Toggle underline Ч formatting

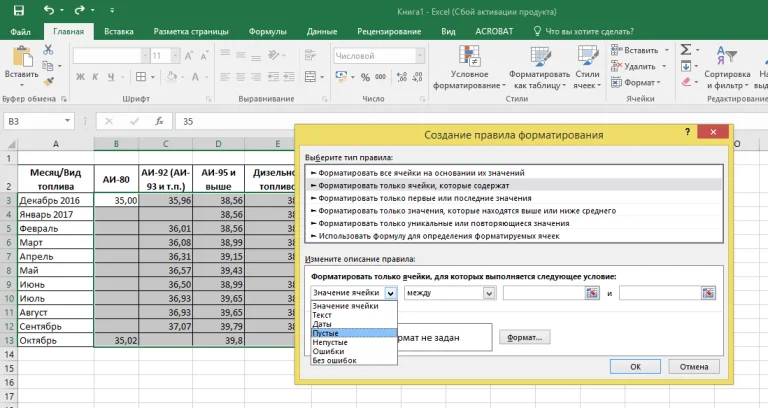click(x=111, y=77)
